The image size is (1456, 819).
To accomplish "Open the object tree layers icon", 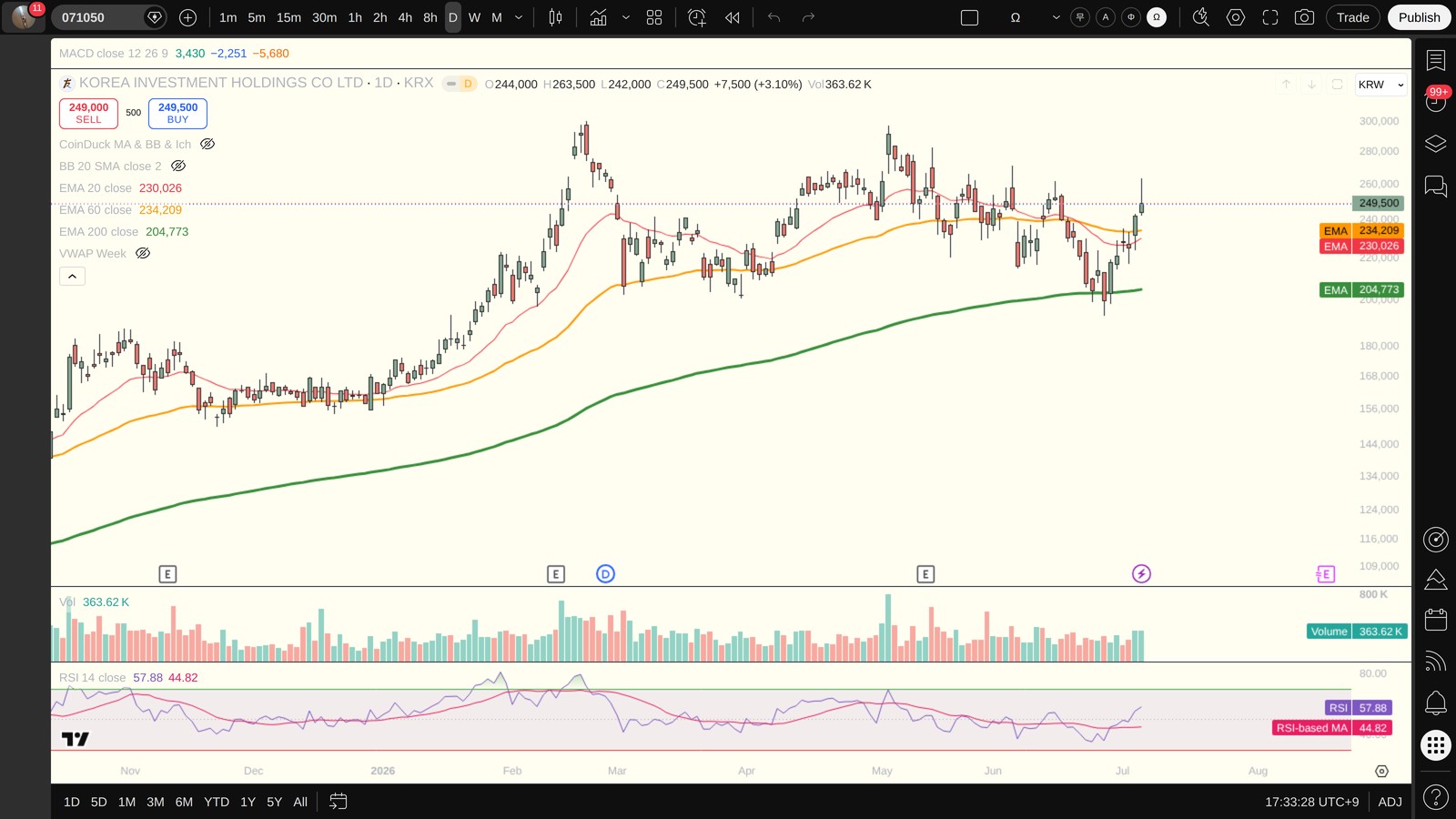I will point(1436,144).
